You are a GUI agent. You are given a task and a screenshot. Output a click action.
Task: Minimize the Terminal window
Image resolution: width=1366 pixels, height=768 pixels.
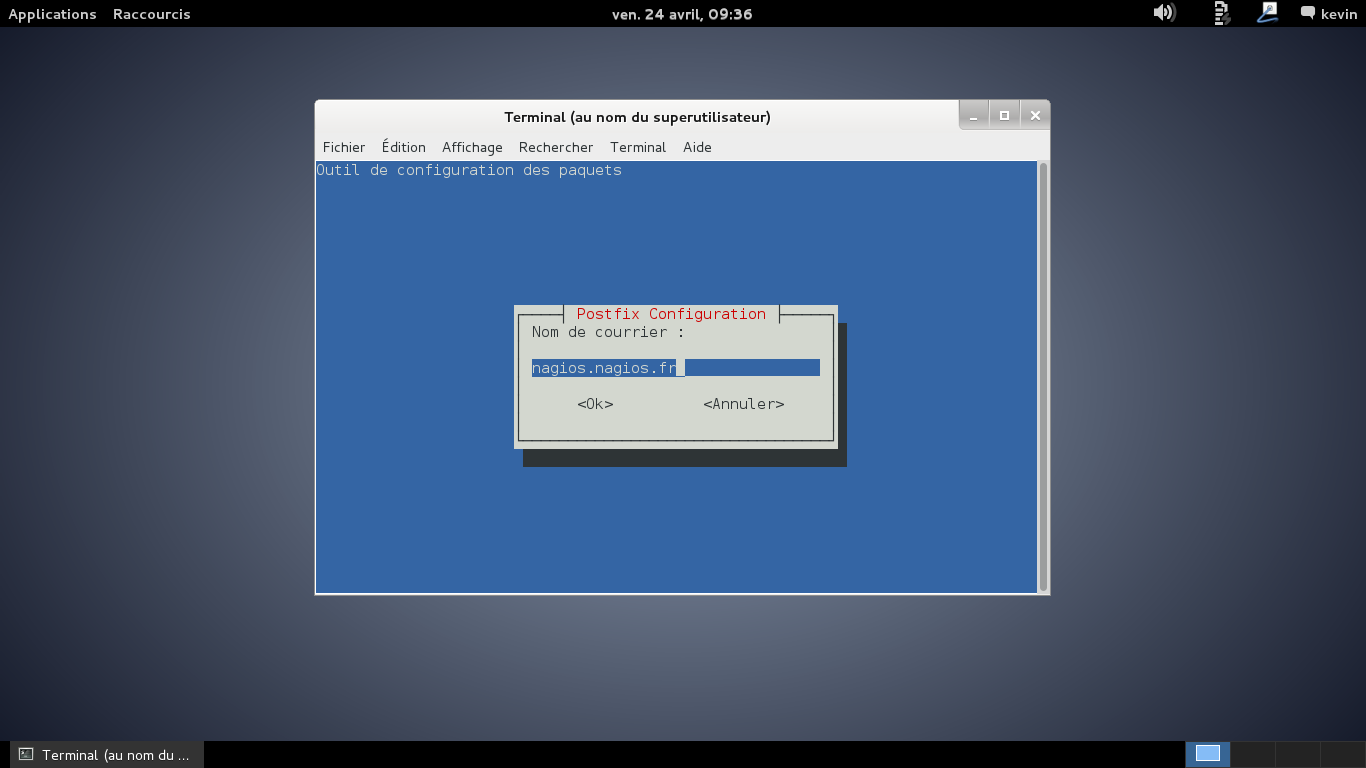click(974, 115)
